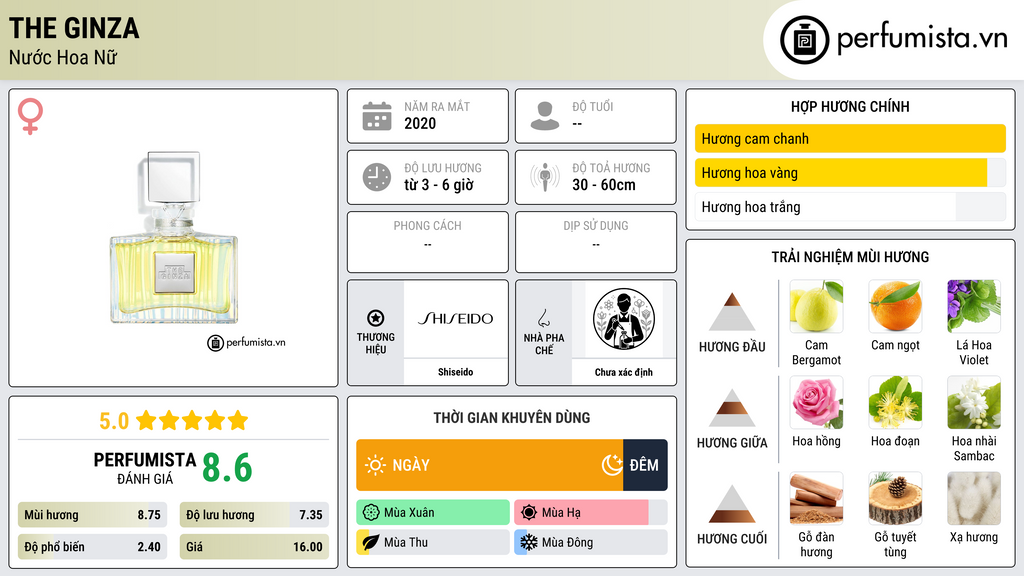
Task: Click the Hương cuối pyramid icon
Action: click(x=732, y=504)
